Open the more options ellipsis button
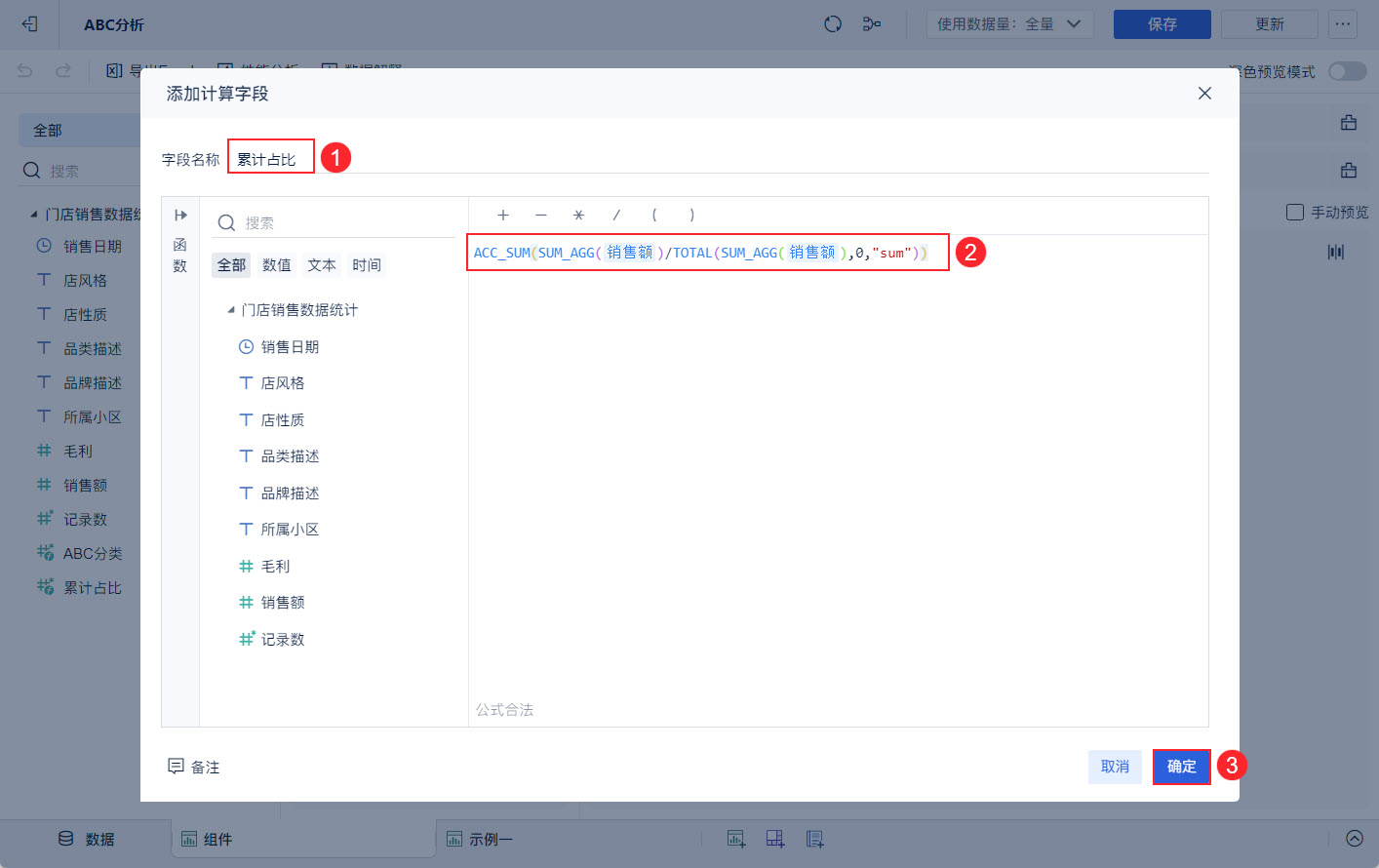 tap(1343, 24)
